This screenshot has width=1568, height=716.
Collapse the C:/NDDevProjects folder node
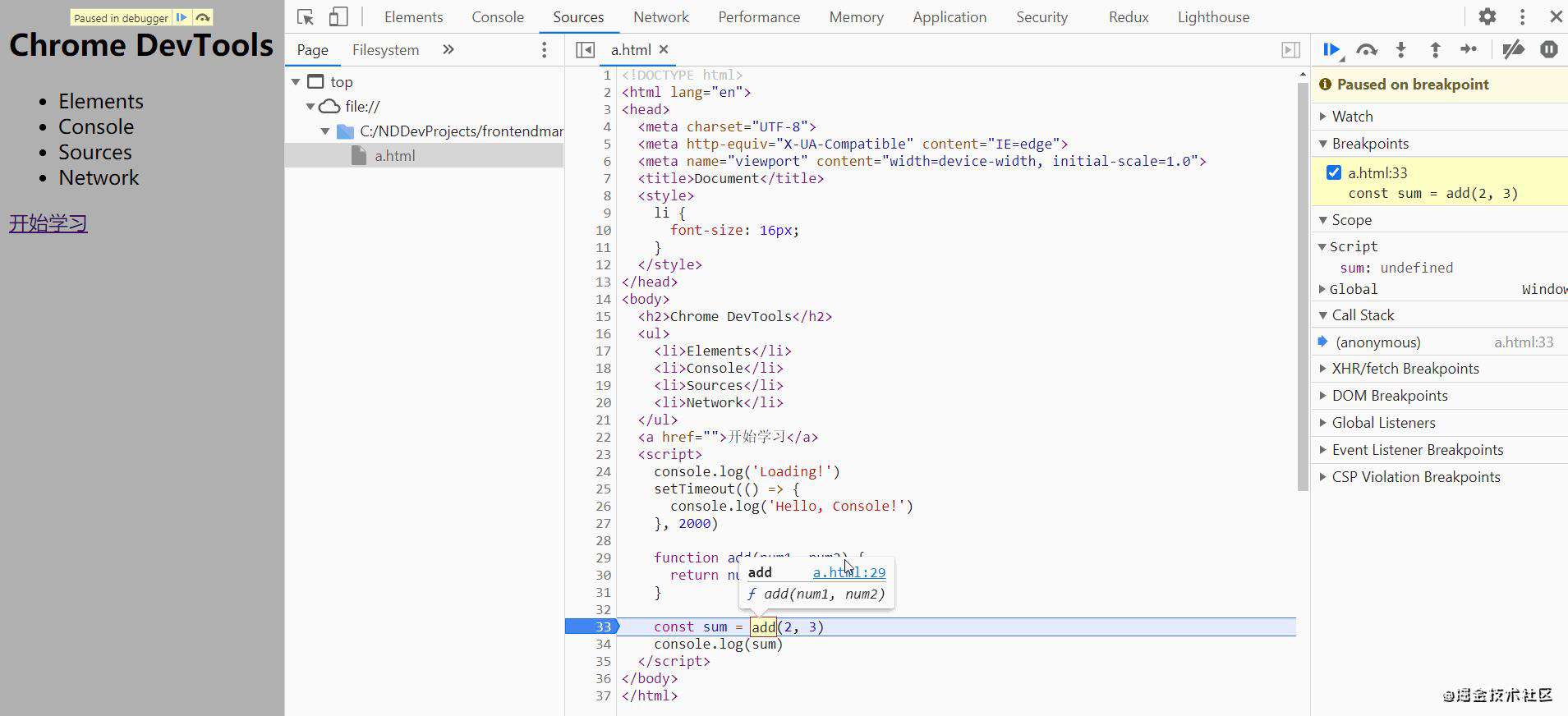(325, 131)
